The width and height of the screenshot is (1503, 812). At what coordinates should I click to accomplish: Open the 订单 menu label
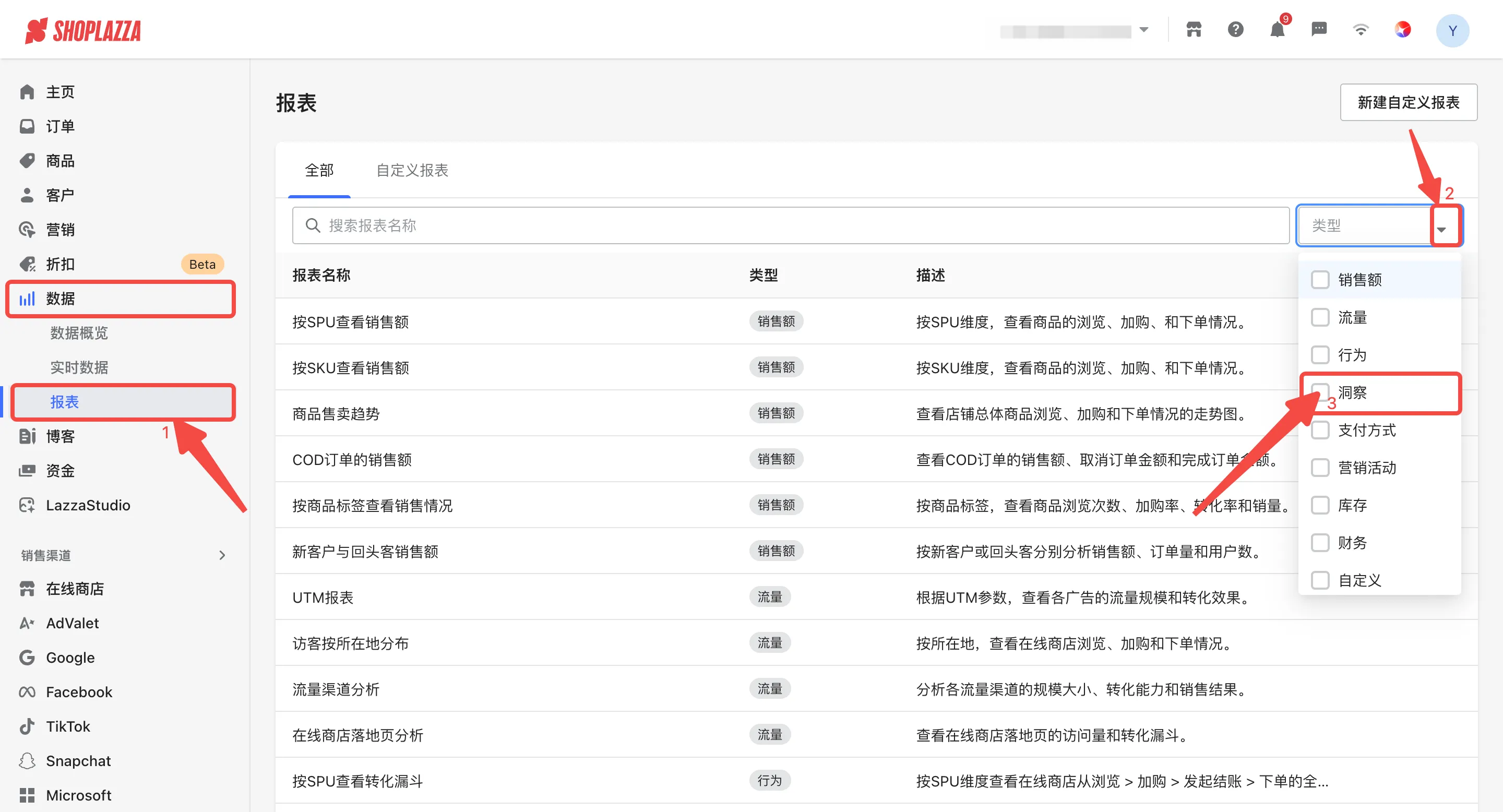coord(60,127)
